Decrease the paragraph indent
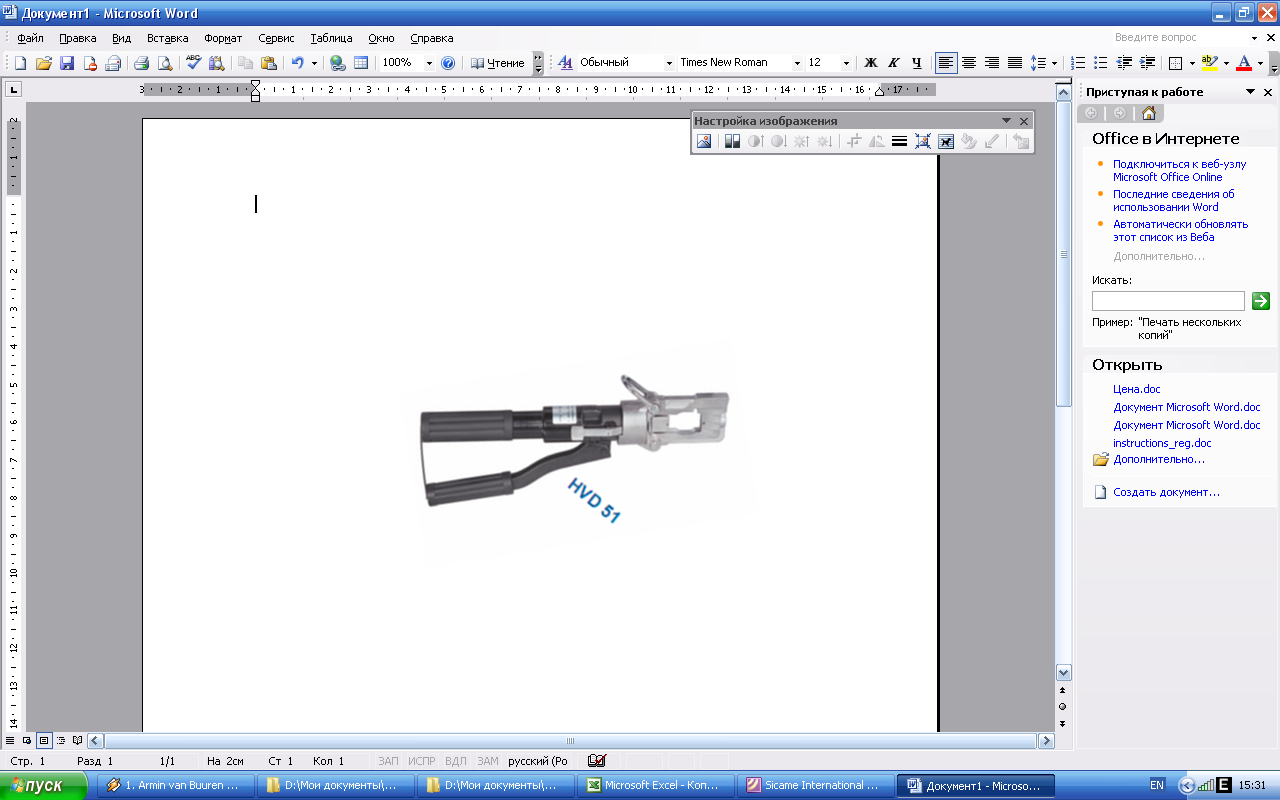The image size is (1280, 800). click(1124, 63)
